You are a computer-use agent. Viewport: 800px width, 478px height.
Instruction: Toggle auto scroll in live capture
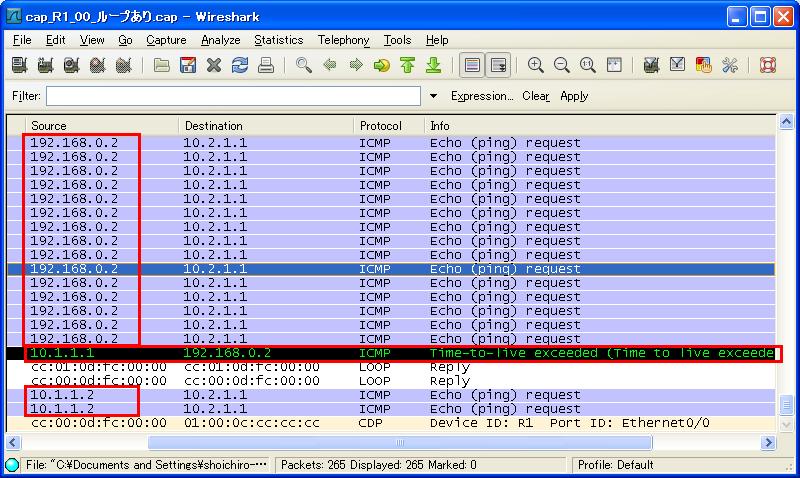498,65
